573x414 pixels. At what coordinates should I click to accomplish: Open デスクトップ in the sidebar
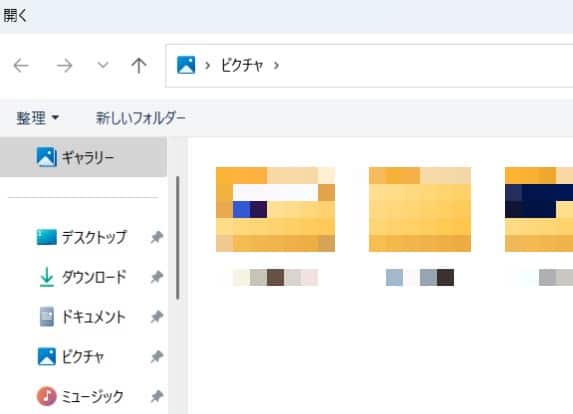tap(94, 237)
